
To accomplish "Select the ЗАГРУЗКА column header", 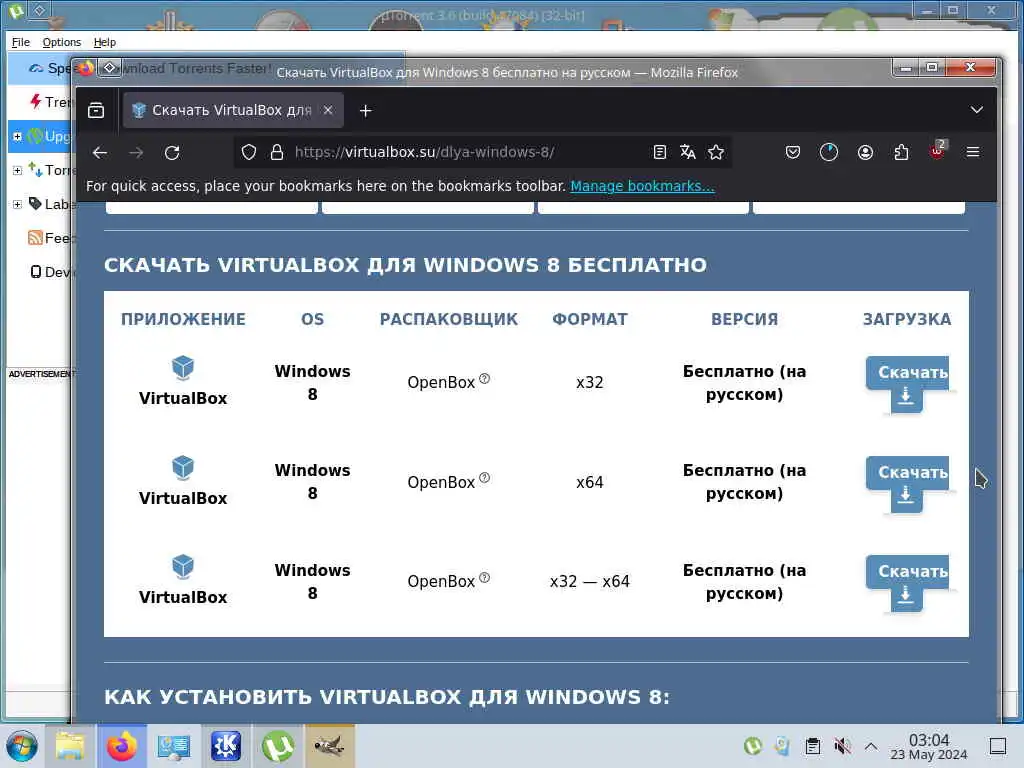I will [x=907, y=319].
